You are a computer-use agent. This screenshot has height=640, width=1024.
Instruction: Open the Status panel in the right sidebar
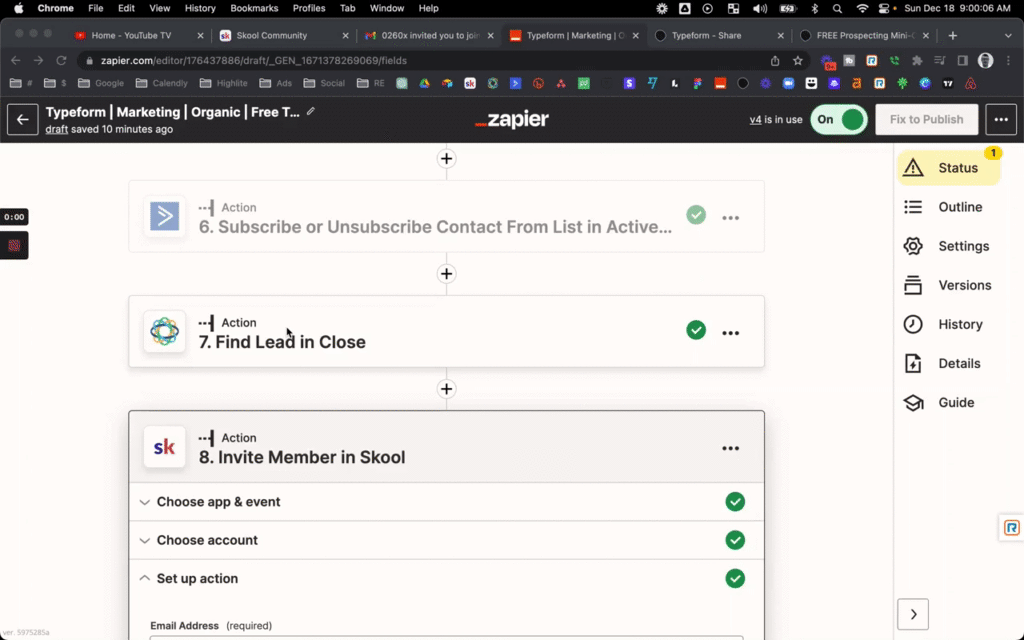coord(957,168)
